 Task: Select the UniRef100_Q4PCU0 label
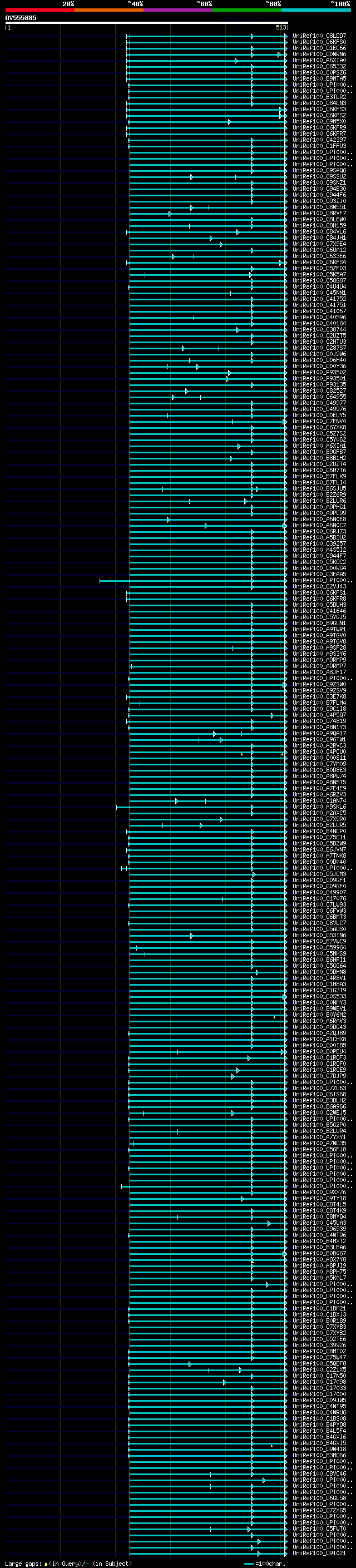[319, 752]
